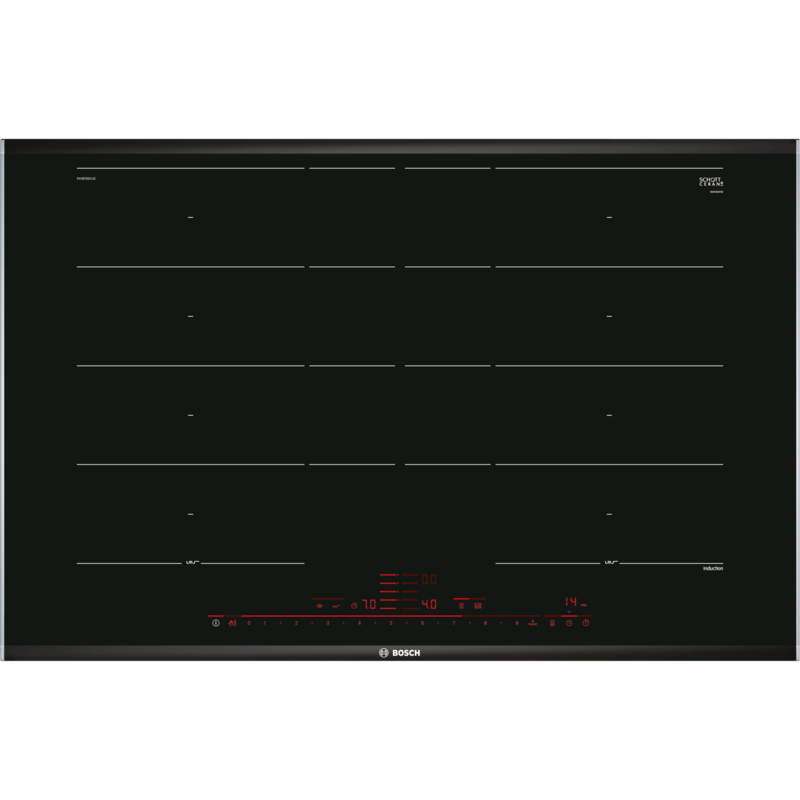Tap the rightmost stopwatch icon
The height and width of the screenshot is (800, 800).
click(x=586, y=623)
